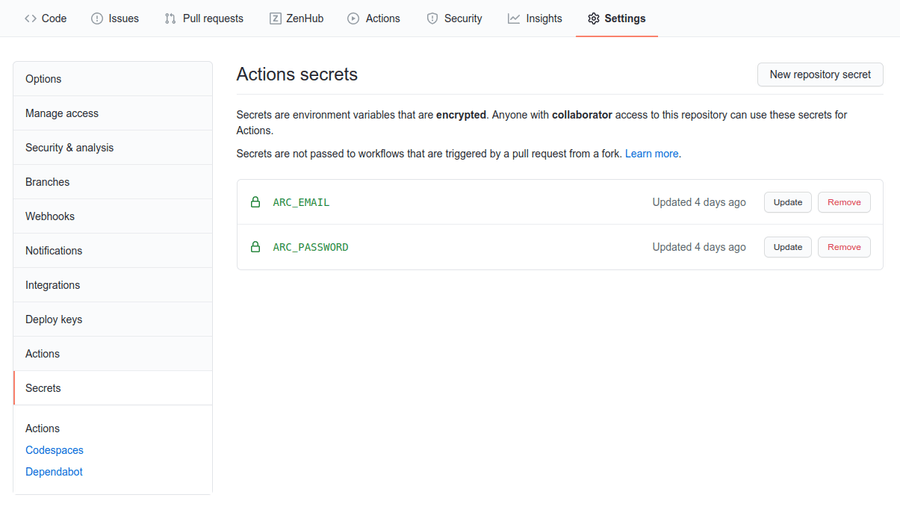Select Secrets in the sidebar
This screenshot has width=900, height=506.
point(113,388)
